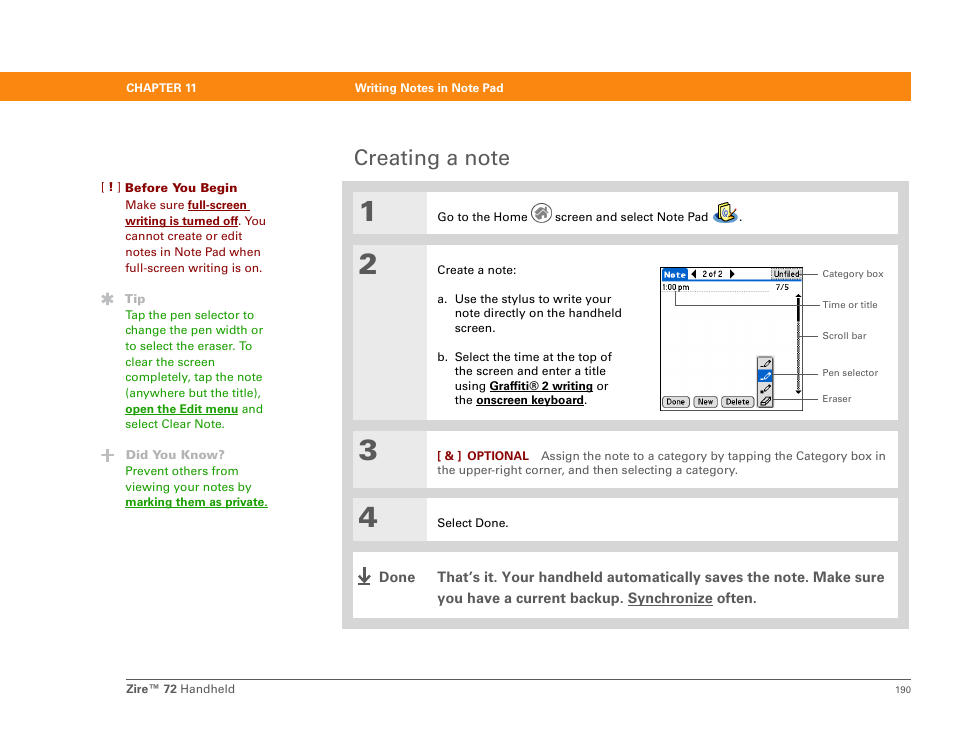Click the scroll bar down arrow
954x738 pixels.
point(798,392)
